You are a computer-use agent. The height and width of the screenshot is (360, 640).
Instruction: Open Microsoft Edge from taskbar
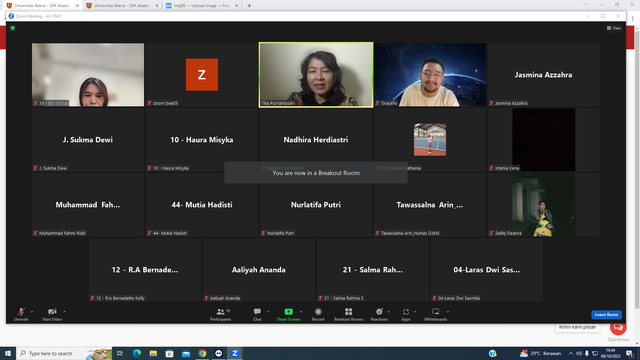coord(137,353)
